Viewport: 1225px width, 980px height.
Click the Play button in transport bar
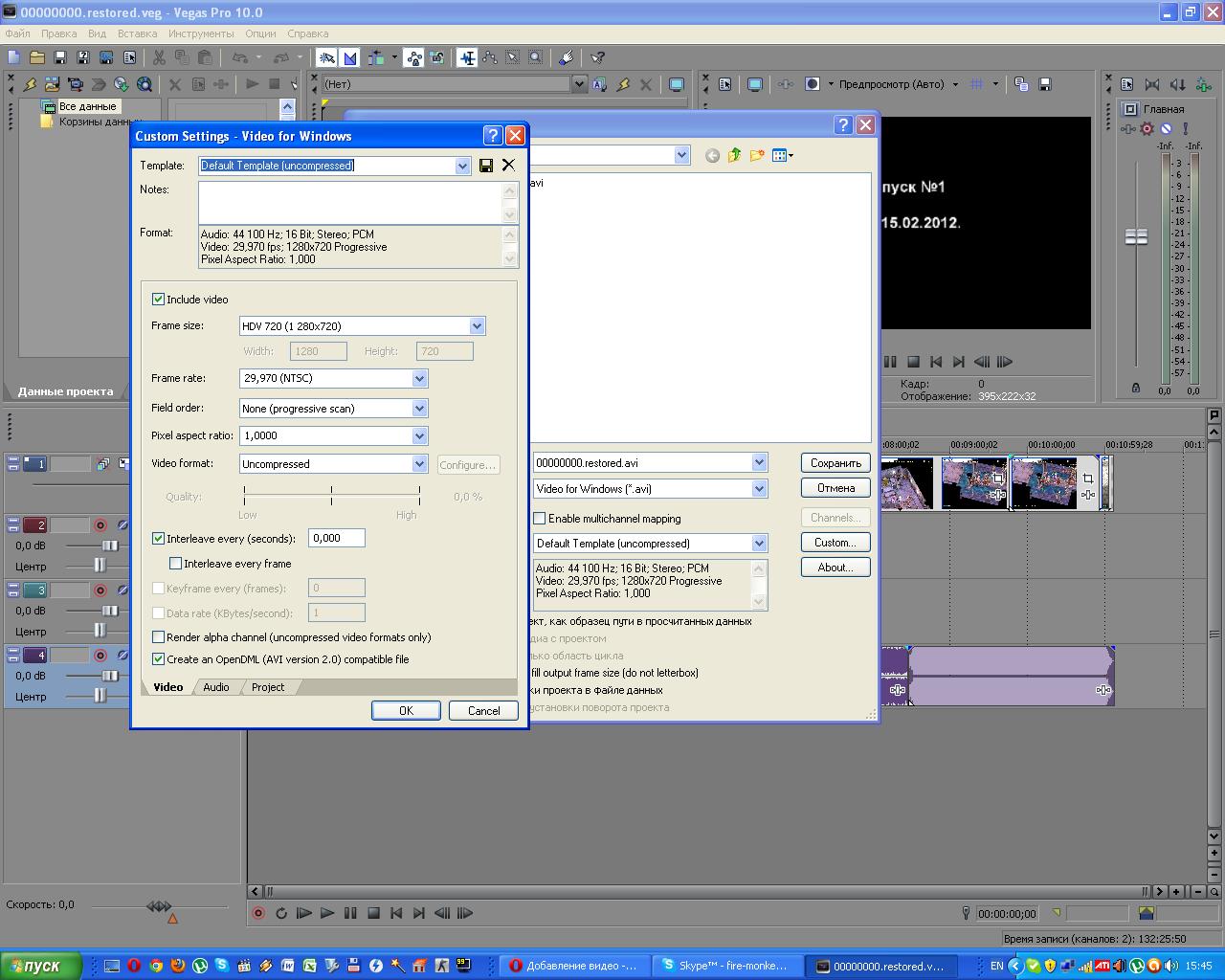coord(327,913)
